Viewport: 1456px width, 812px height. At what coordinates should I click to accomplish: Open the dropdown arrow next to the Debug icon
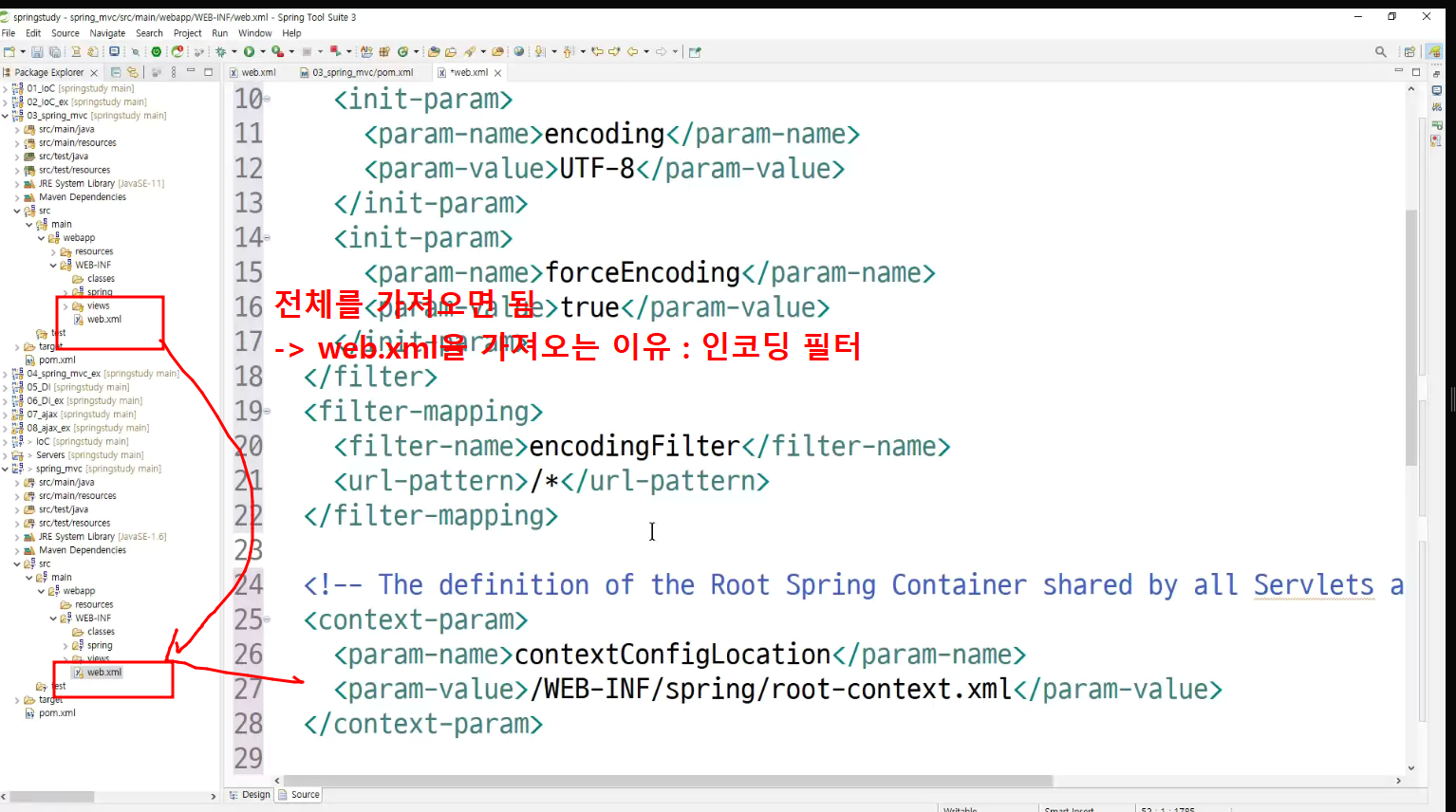pyautogui.click(x=234, y=52)
